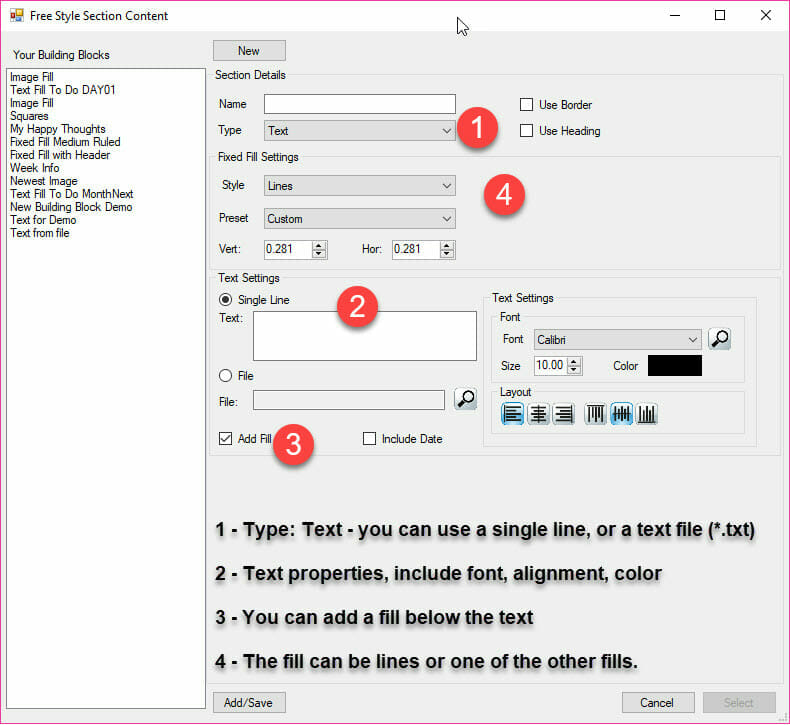790x725 pixels.
Task: Uncheck the Add Fill checkbox
Action: click(225, 438)
